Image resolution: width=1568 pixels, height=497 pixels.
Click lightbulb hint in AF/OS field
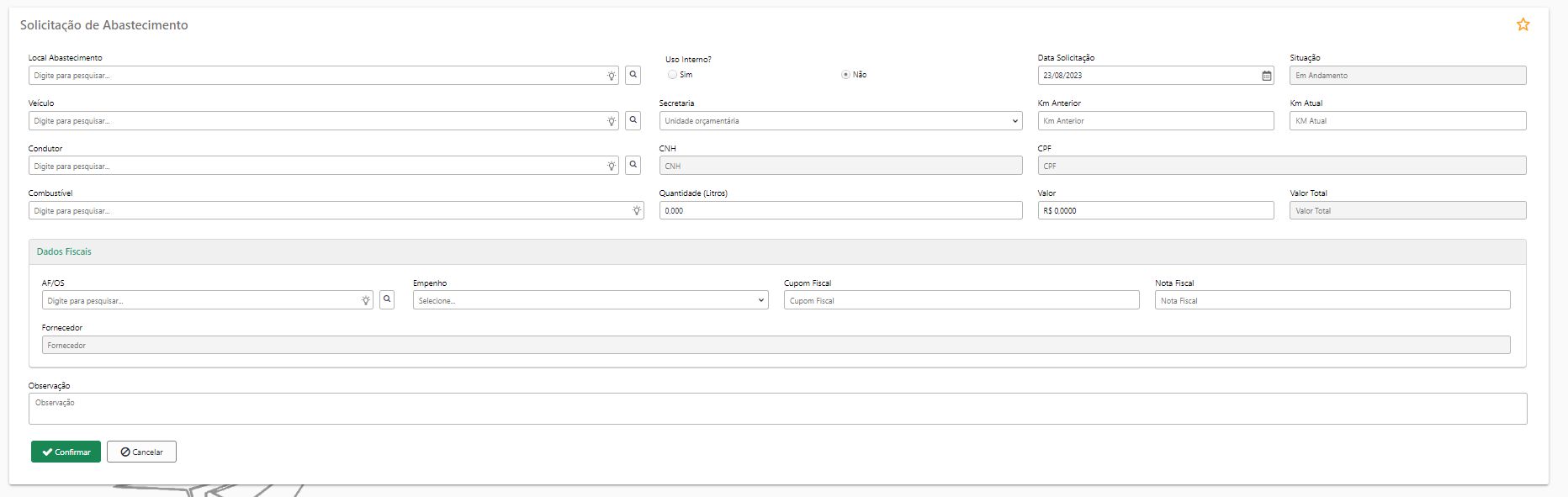pos(366,300)
